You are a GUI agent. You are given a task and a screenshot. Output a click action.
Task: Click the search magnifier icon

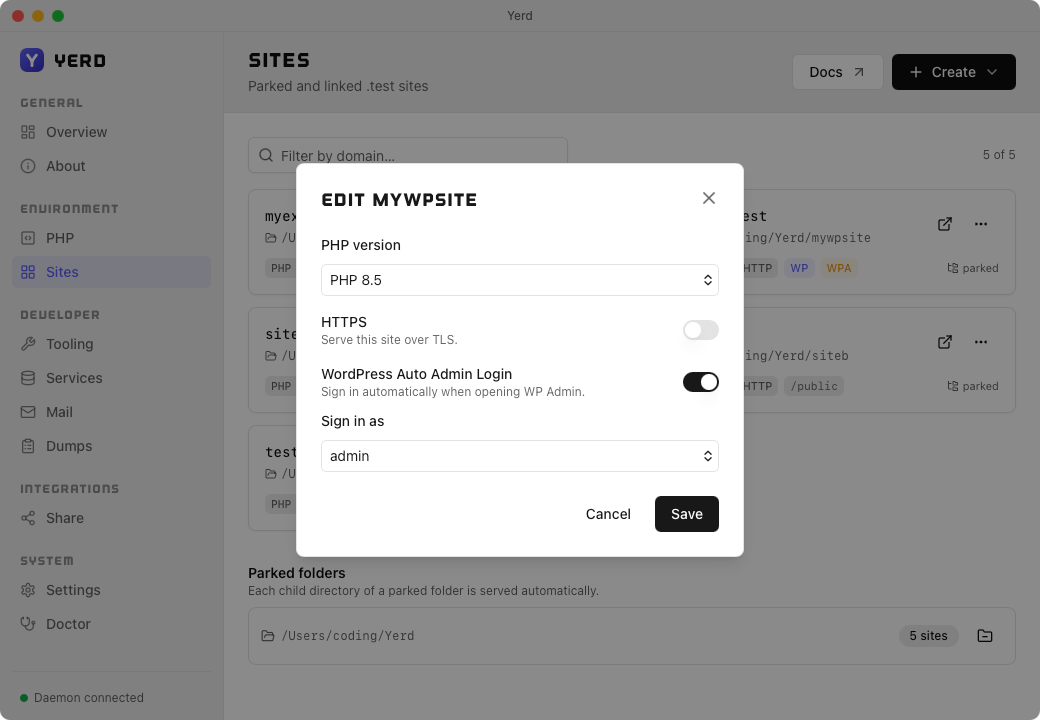pyautogui.click(x=266, y=155)
